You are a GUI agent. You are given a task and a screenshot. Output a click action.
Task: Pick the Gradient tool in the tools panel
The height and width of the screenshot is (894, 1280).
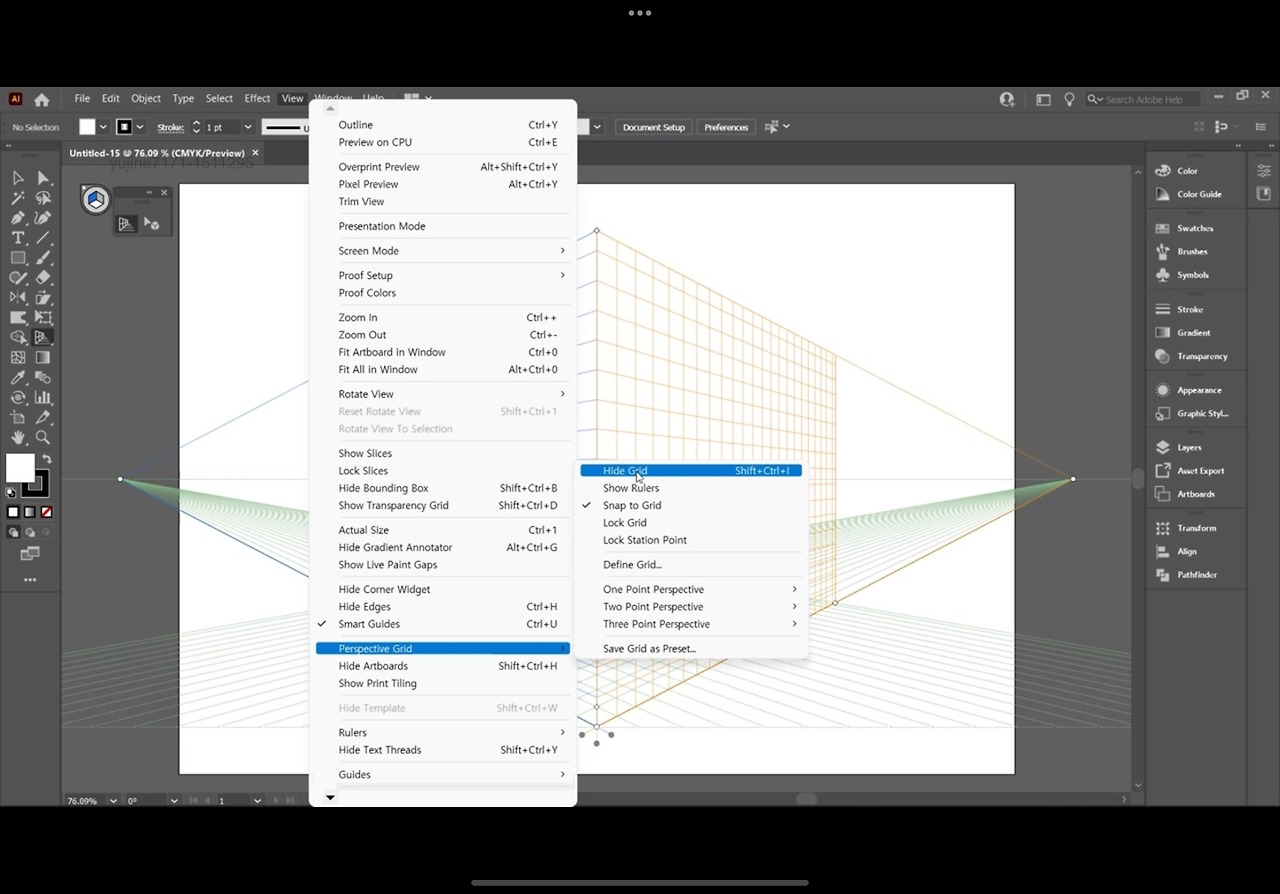[x=43, y=358]
